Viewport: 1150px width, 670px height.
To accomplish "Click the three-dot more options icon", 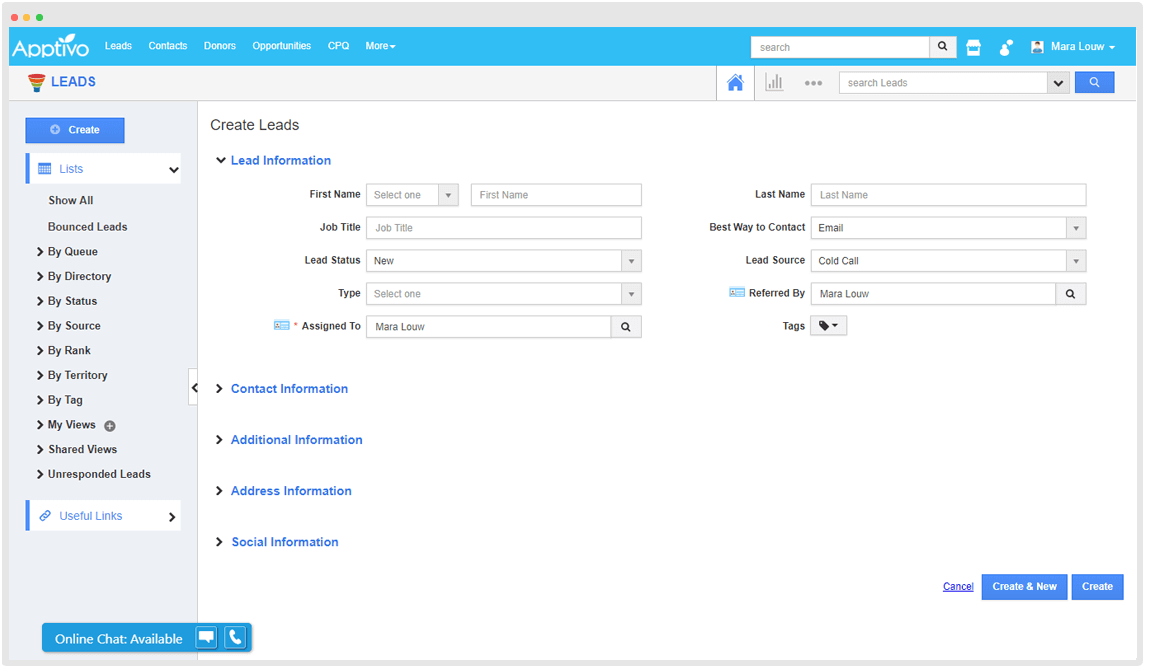I will tap(813, 82).
